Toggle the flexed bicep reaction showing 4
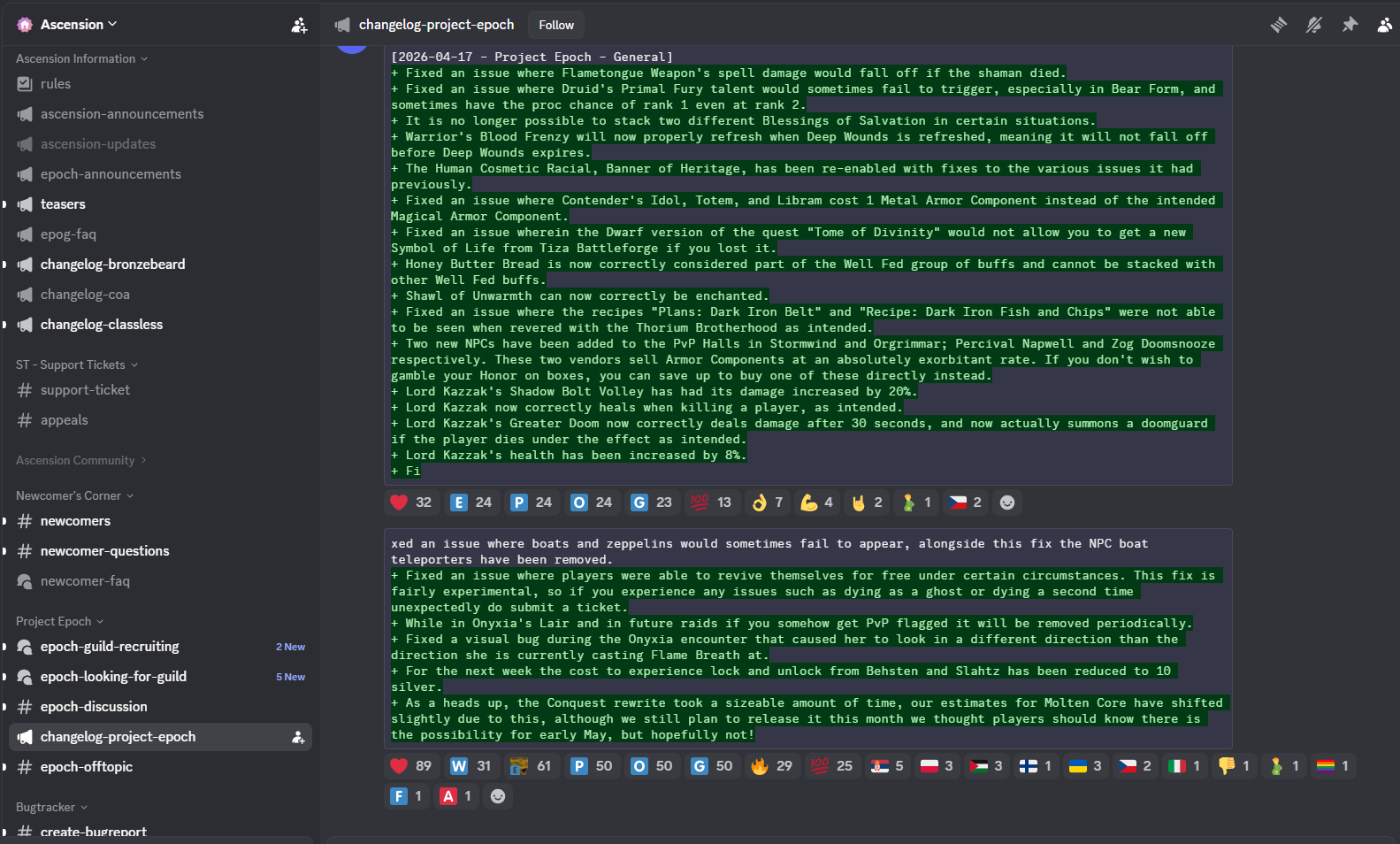 pos(816,503)
